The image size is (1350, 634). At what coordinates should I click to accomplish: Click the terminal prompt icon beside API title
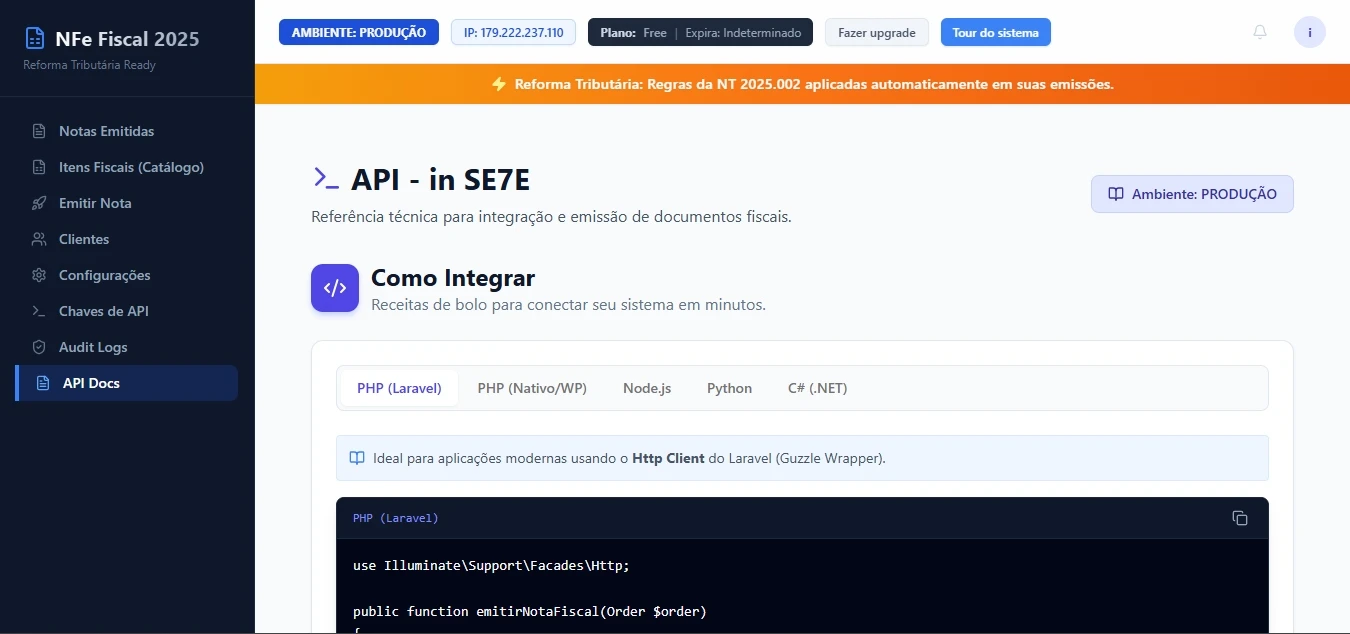(326, 178)
